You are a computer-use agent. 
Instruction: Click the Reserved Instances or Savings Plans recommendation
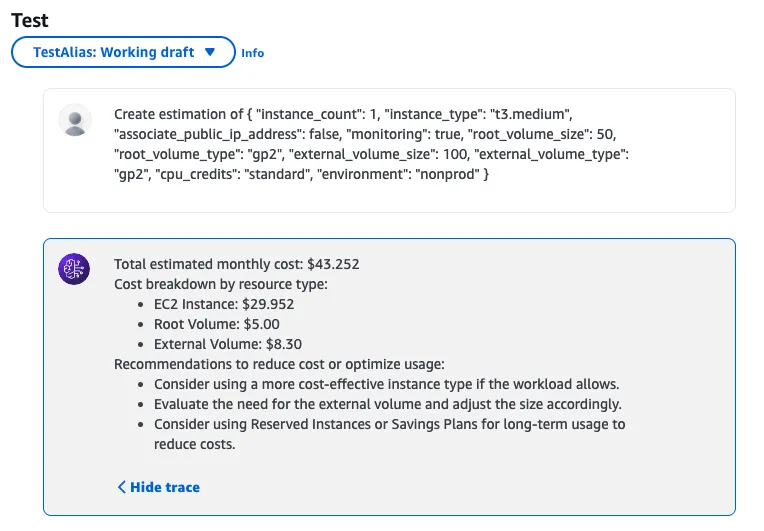click(x=389, y=434)
